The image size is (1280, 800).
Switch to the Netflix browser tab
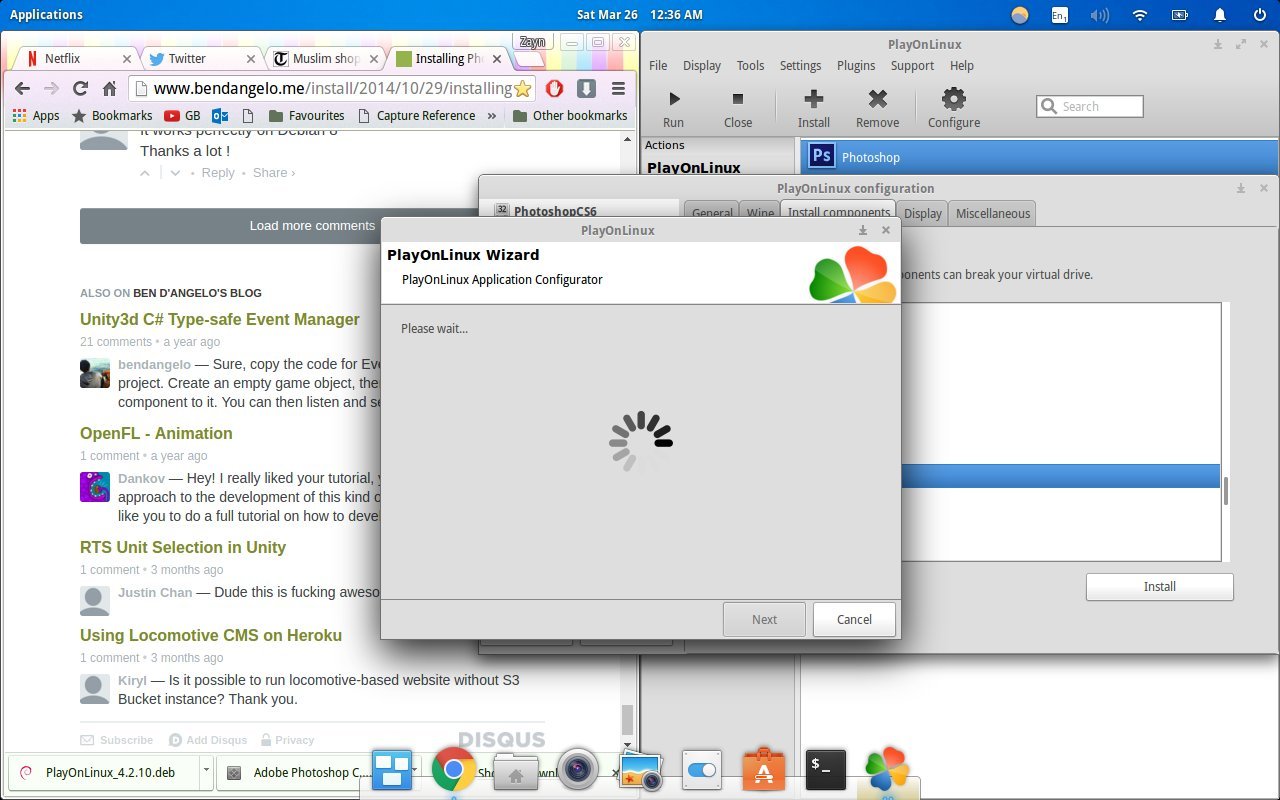pos(78,58)
